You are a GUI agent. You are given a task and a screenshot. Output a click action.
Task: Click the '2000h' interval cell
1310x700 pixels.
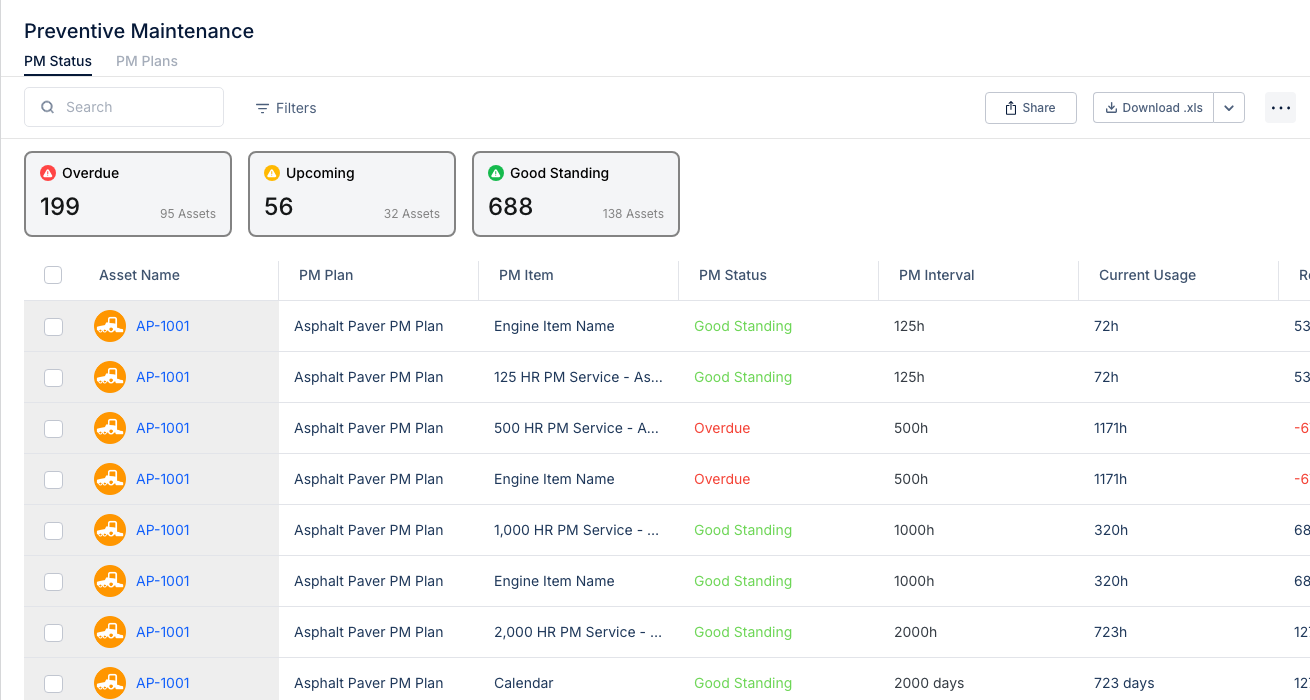(x=916, y=632)
